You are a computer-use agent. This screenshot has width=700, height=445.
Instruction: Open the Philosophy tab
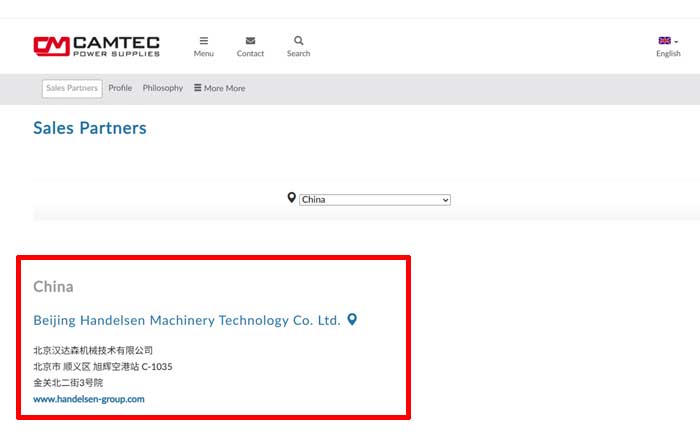click(x=162, y=88)
